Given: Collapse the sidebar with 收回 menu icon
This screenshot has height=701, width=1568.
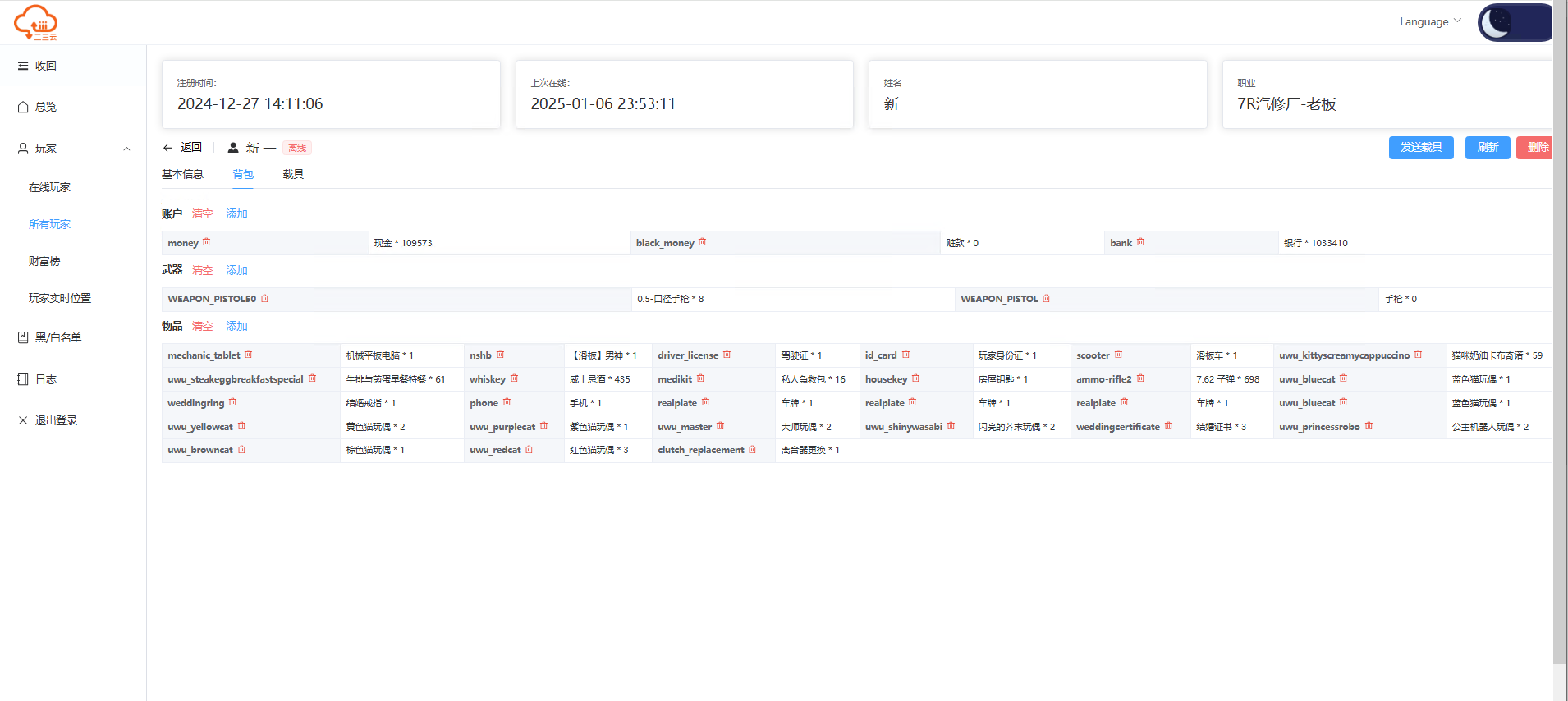Looking at the screenshot, I should point(23,66).
